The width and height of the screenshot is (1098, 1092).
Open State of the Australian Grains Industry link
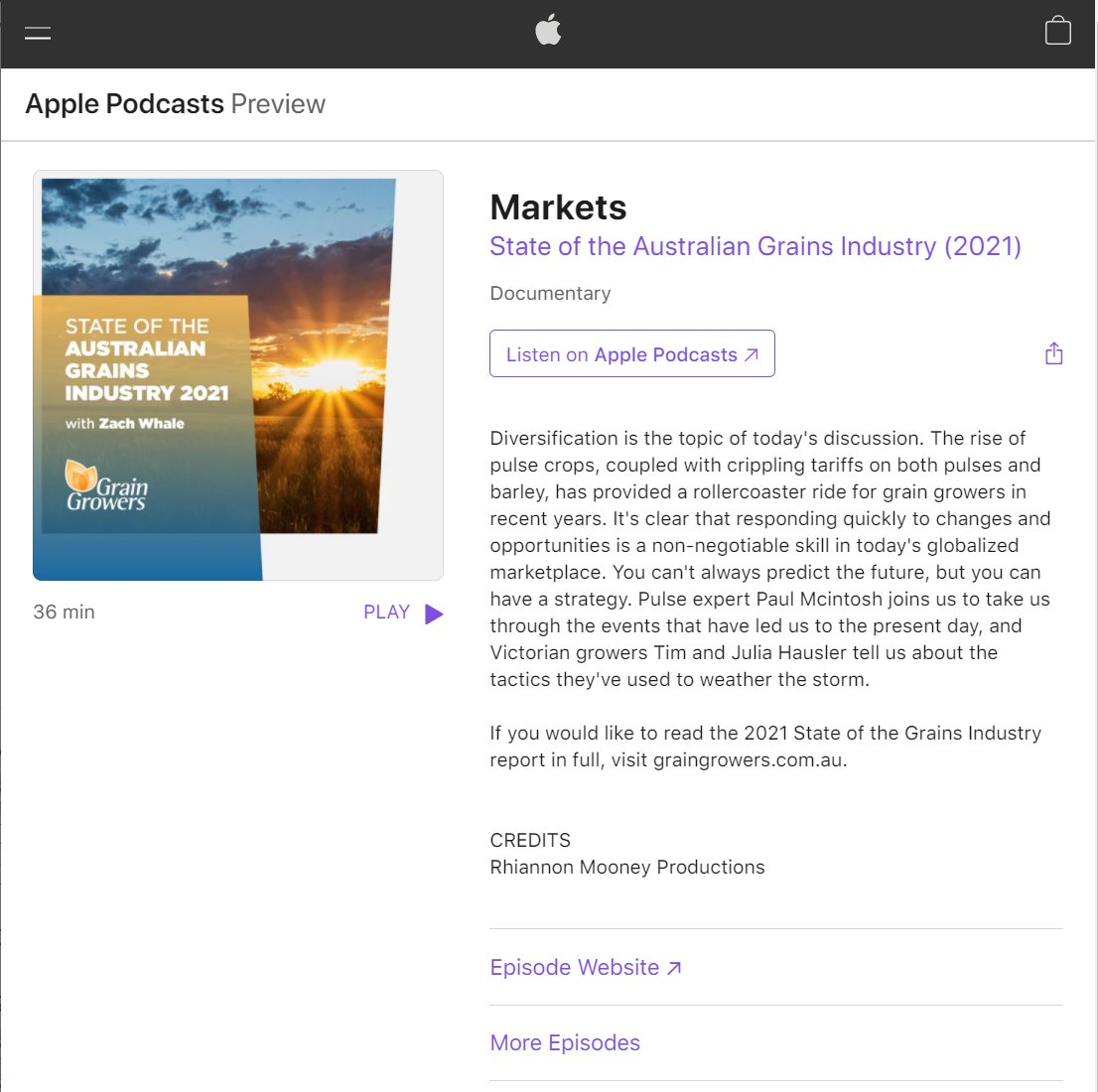click(x=755, y=246)
